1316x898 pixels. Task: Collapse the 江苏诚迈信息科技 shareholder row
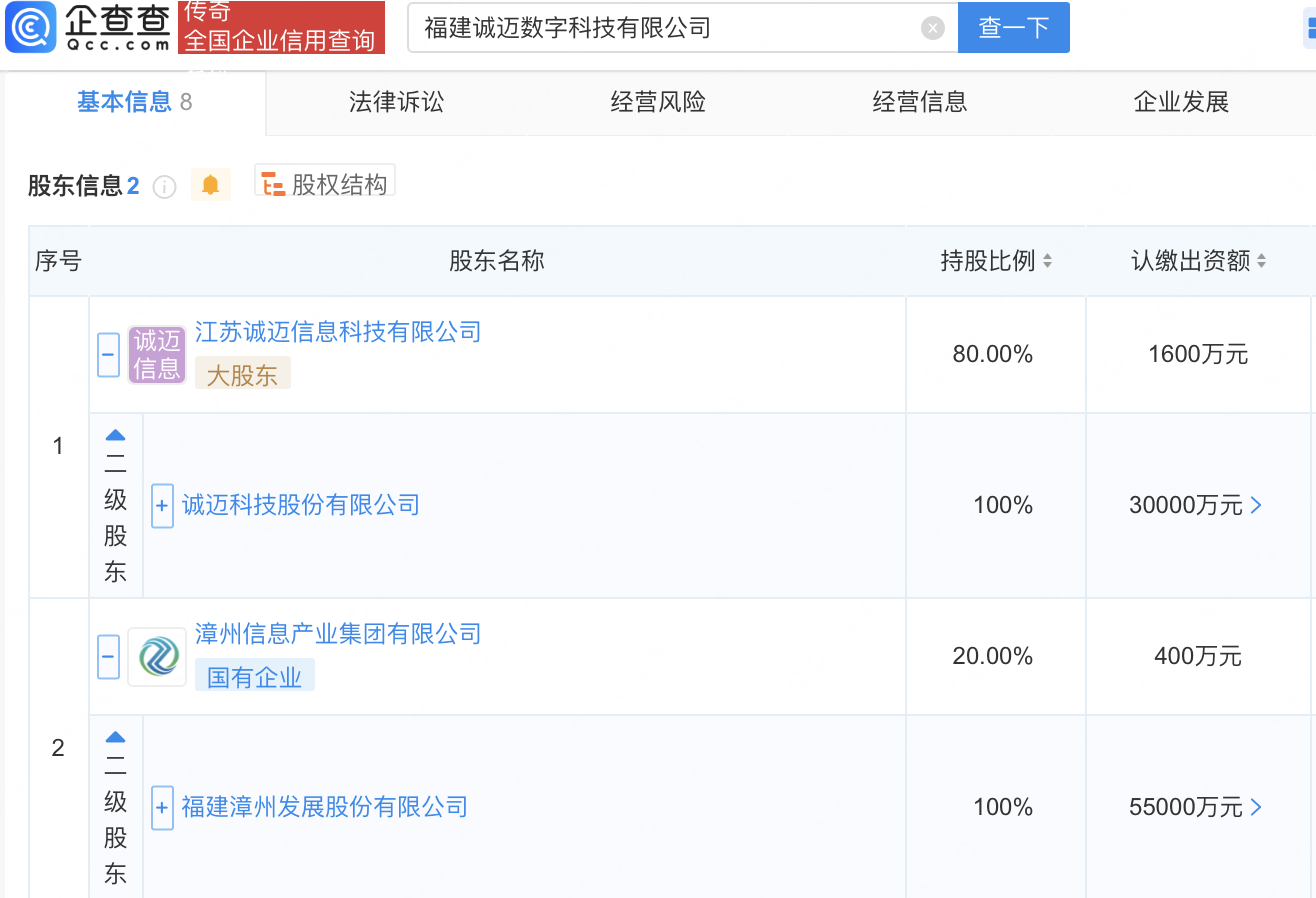[x=109, y=355]
